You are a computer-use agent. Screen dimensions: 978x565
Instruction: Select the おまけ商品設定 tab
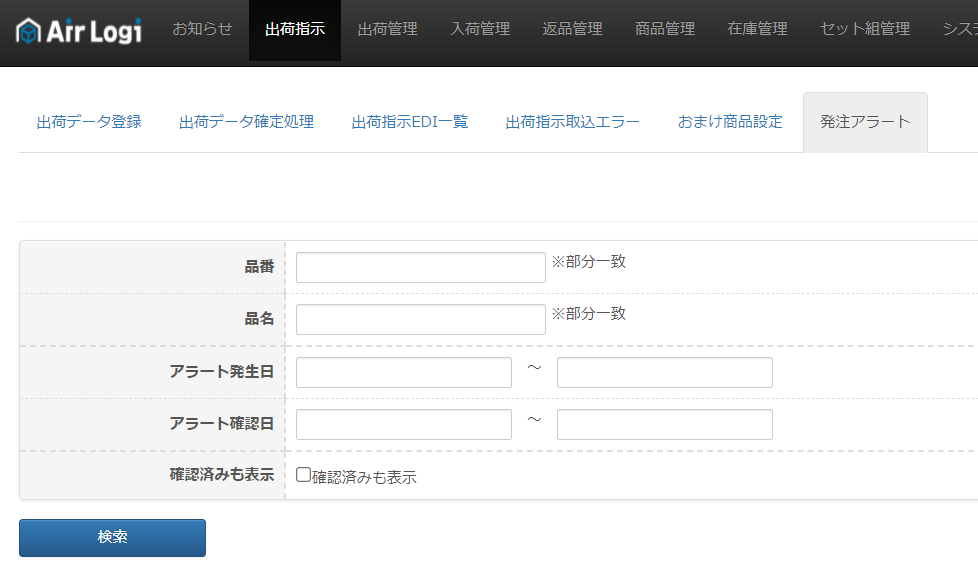pyautogui.click(x=730, y=122)
